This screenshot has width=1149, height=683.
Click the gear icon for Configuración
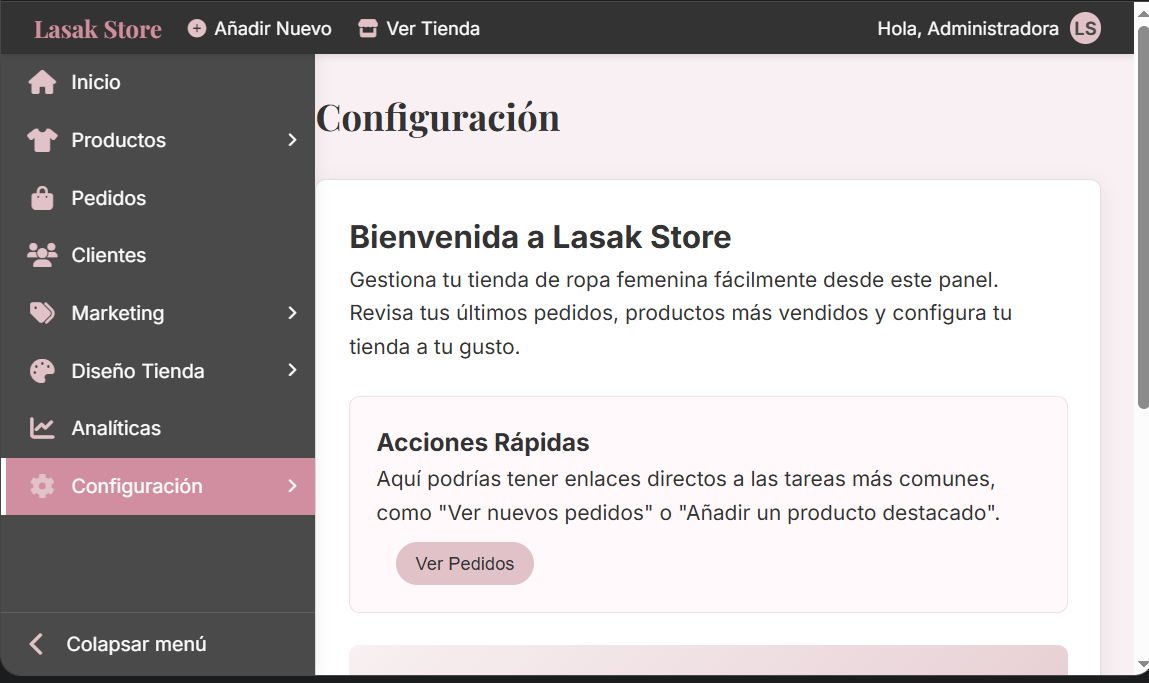[x=42, y=487]
